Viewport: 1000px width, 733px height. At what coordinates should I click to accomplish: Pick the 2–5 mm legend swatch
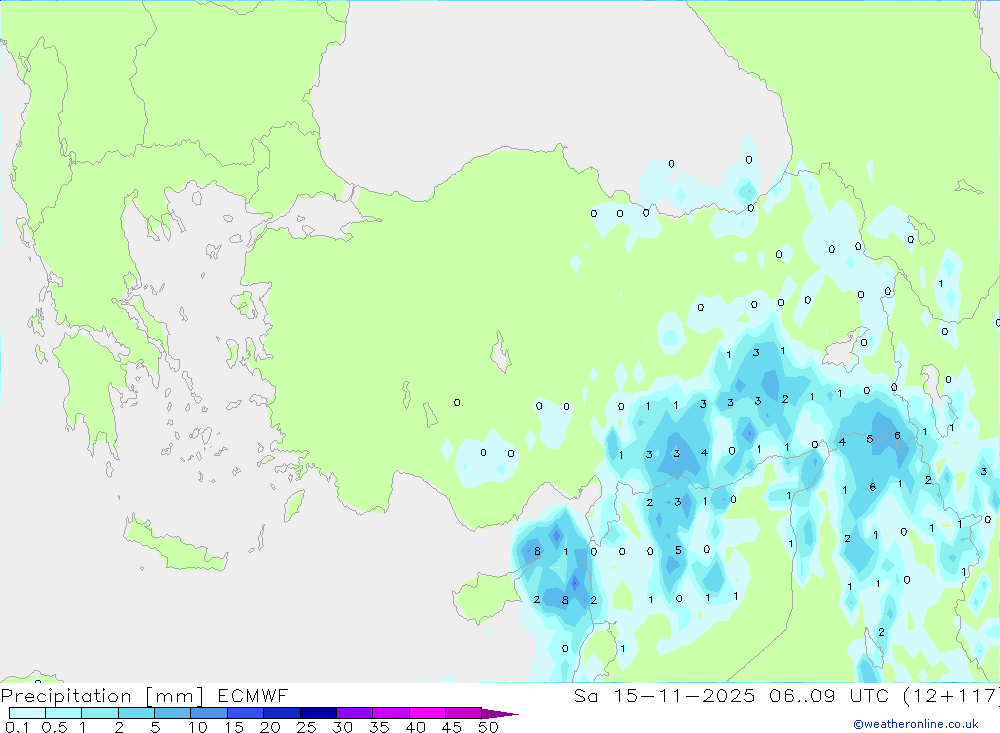point(136,713)
